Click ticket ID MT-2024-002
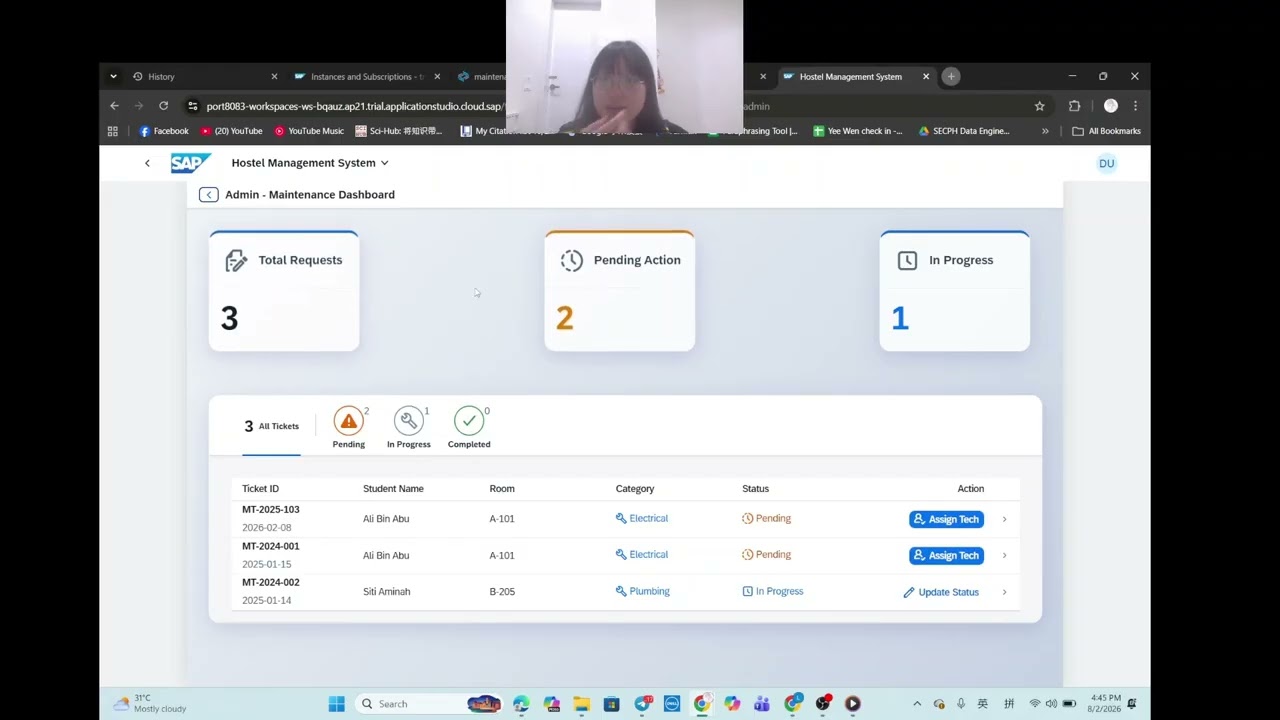 point(271,582)
